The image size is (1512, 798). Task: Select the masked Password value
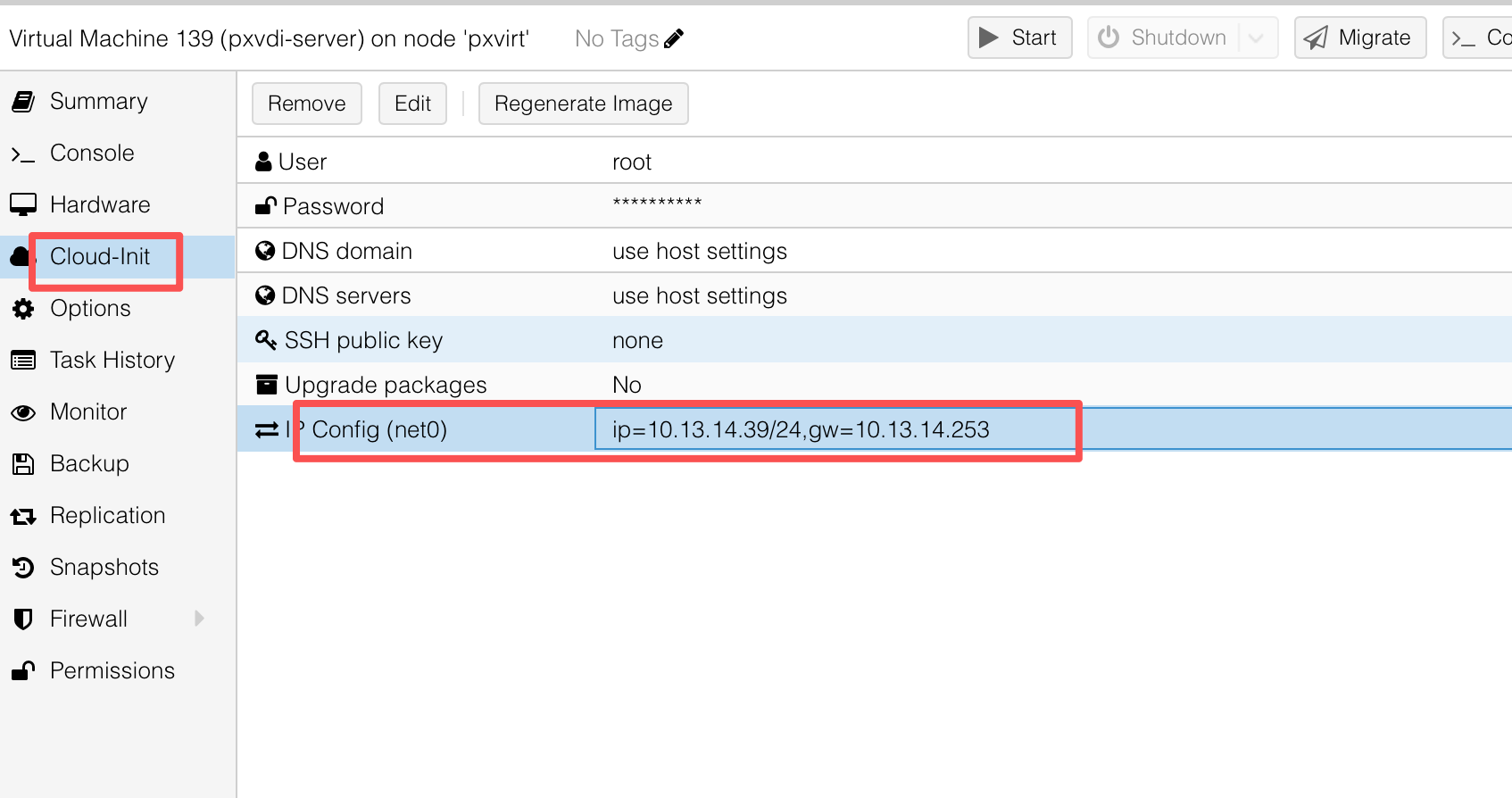[657, 203]
